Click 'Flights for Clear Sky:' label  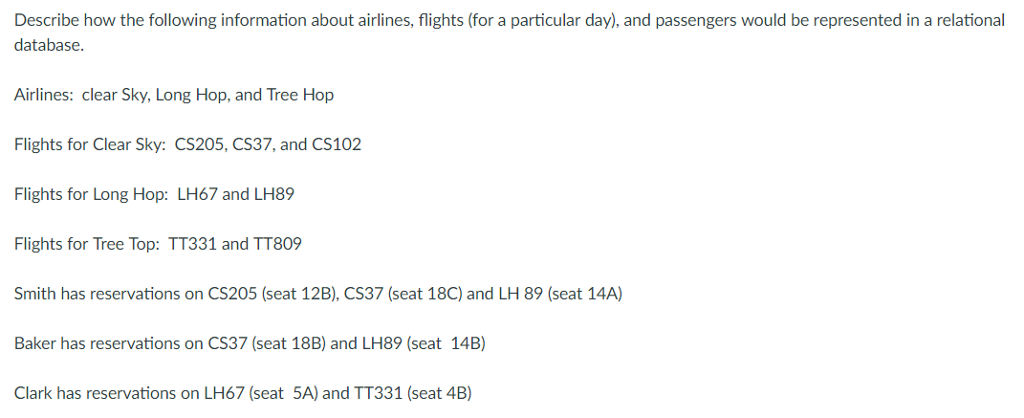tap(89, 145)
